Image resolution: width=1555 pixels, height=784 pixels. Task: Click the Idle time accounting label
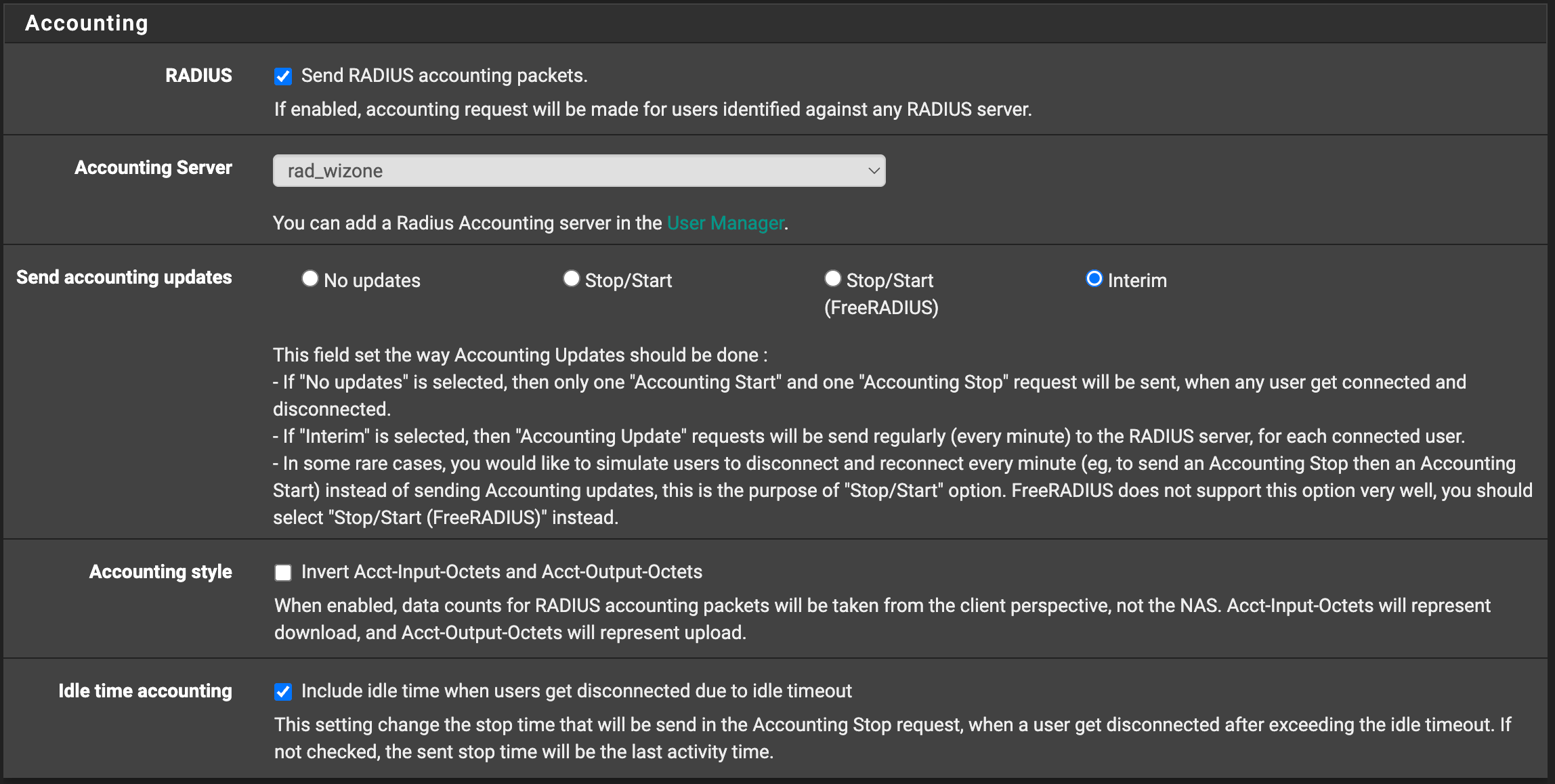pyautogui.click(x=145, y=691)
